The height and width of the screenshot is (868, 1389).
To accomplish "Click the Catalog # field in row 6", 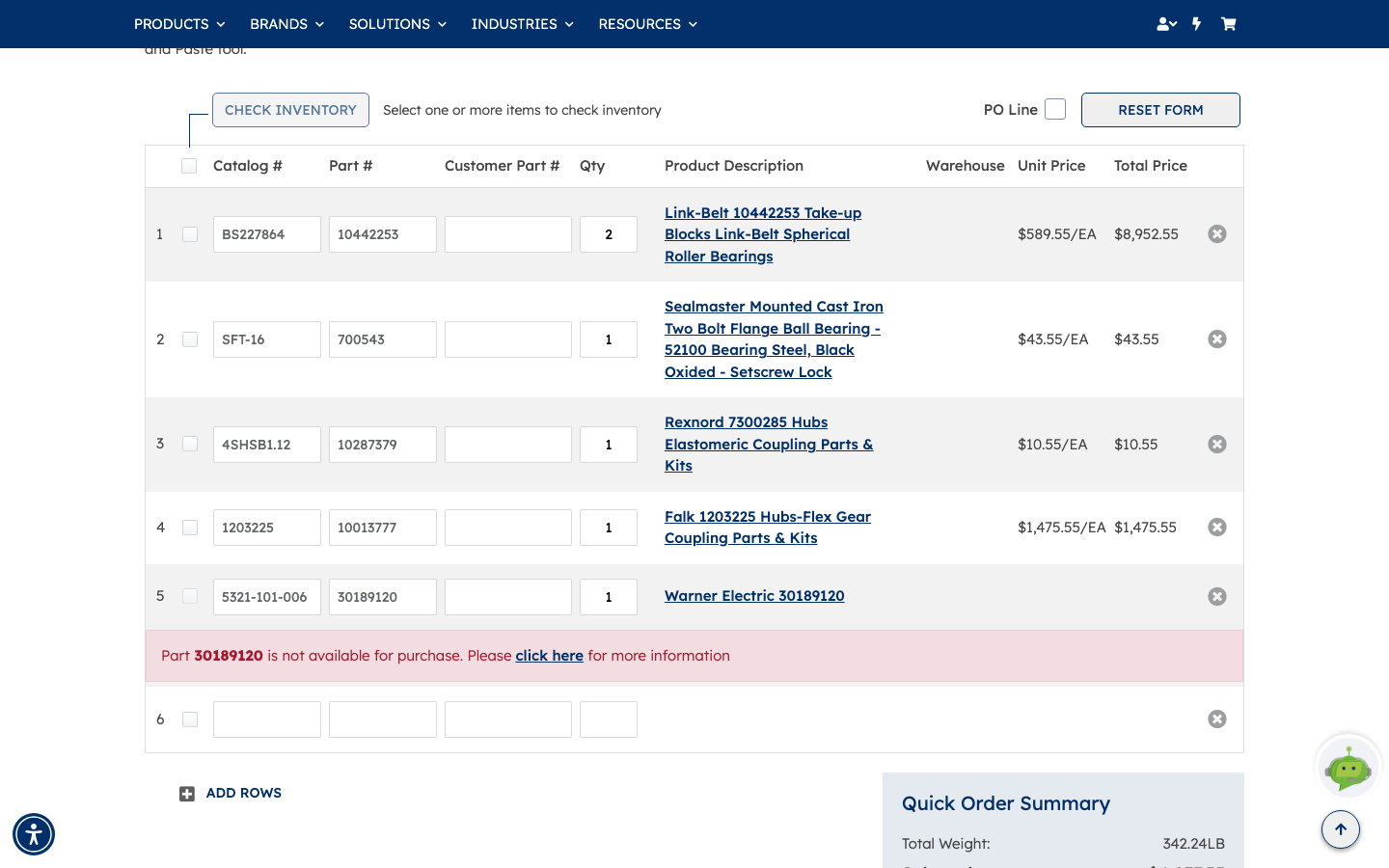I will coord(267,719).
